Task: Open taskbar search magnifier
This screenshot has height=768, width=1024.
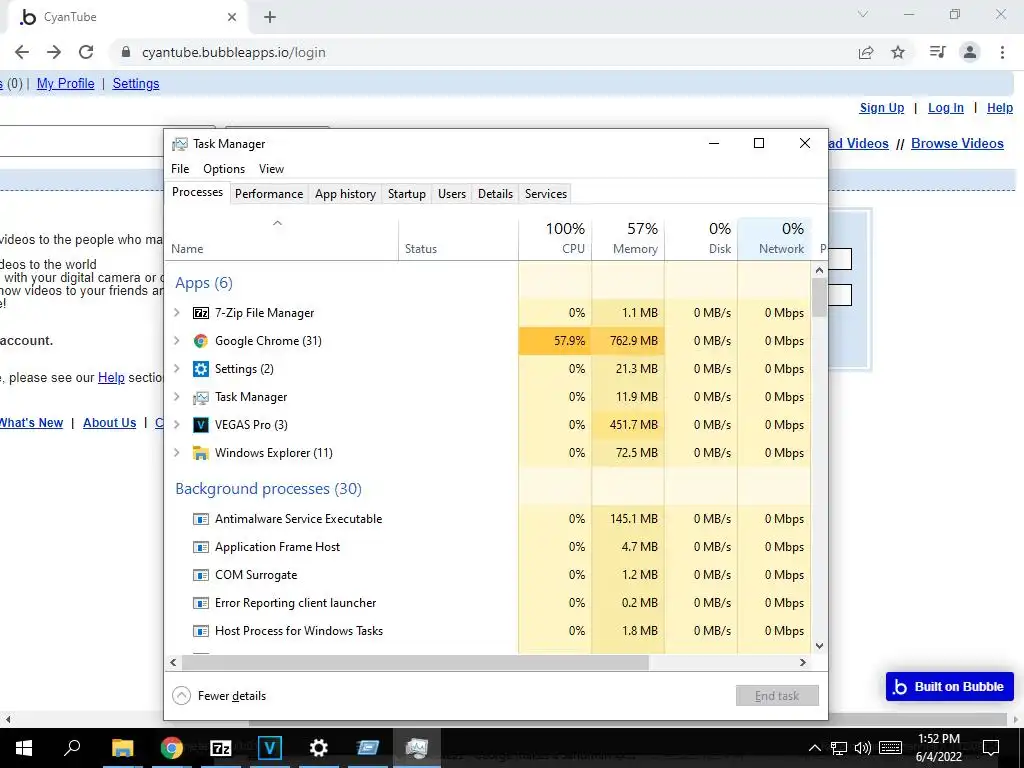Action: [72, 747]
